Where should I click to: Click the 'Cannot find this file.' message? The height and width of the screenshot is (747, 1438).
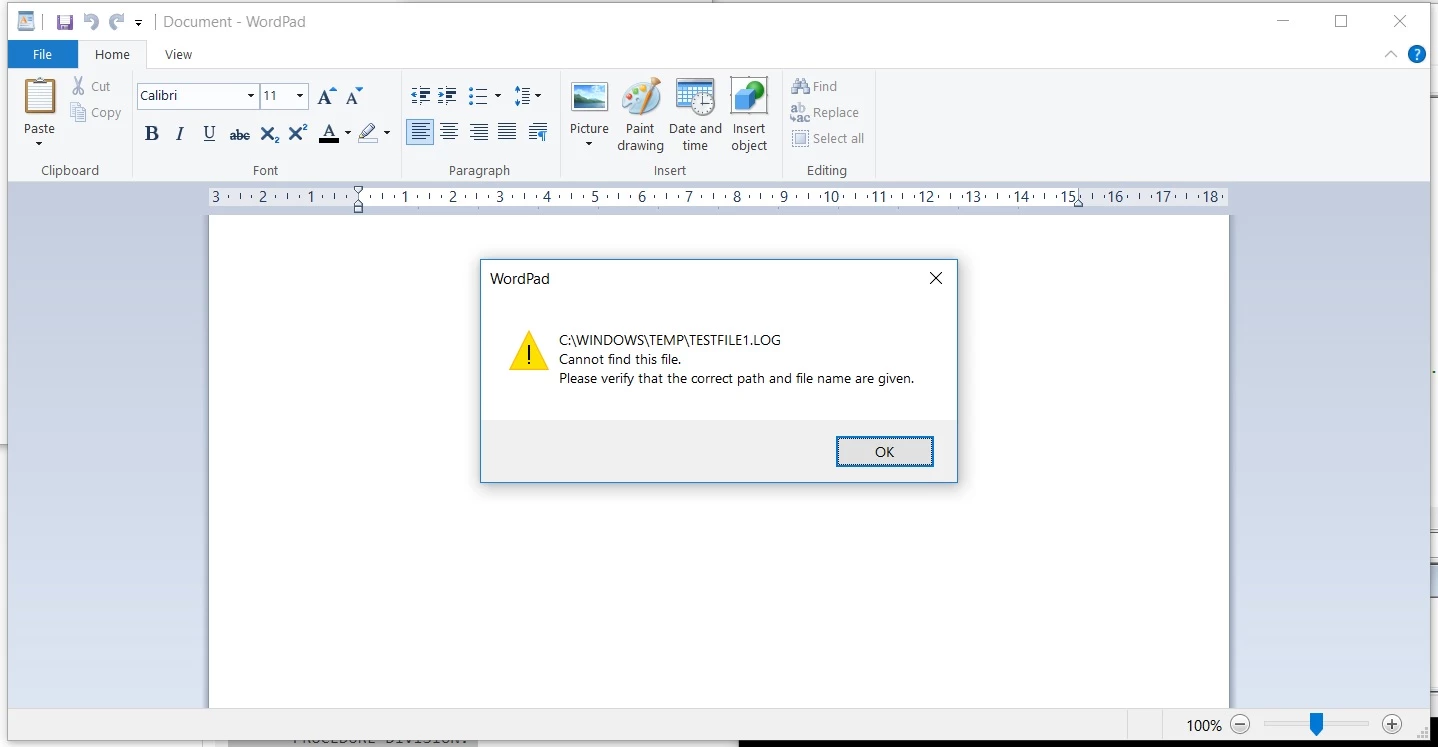click(620, 359)
